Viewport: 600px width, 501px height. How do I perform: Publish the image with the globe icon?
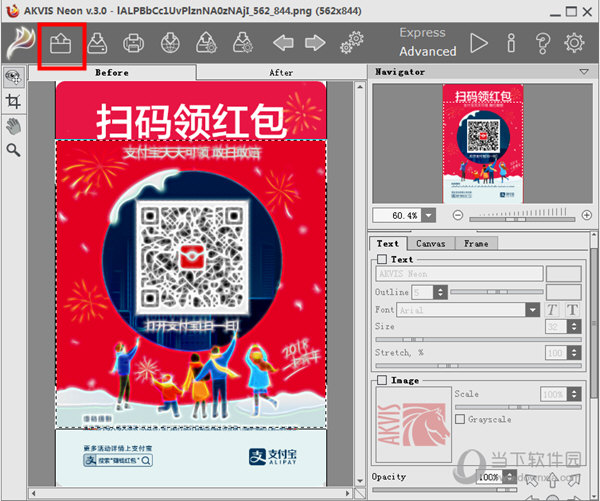(170, 43)
